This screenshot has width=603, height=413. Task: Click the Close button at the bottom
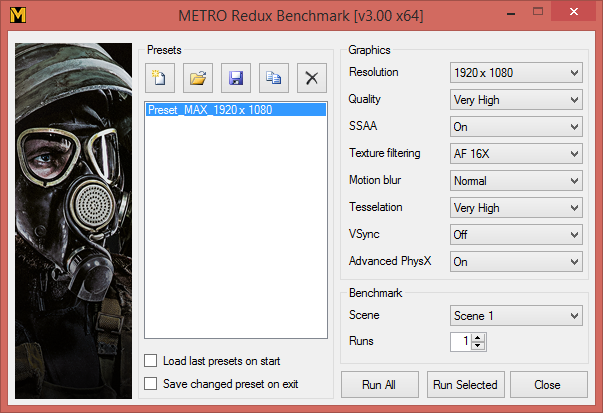point(549,385)
